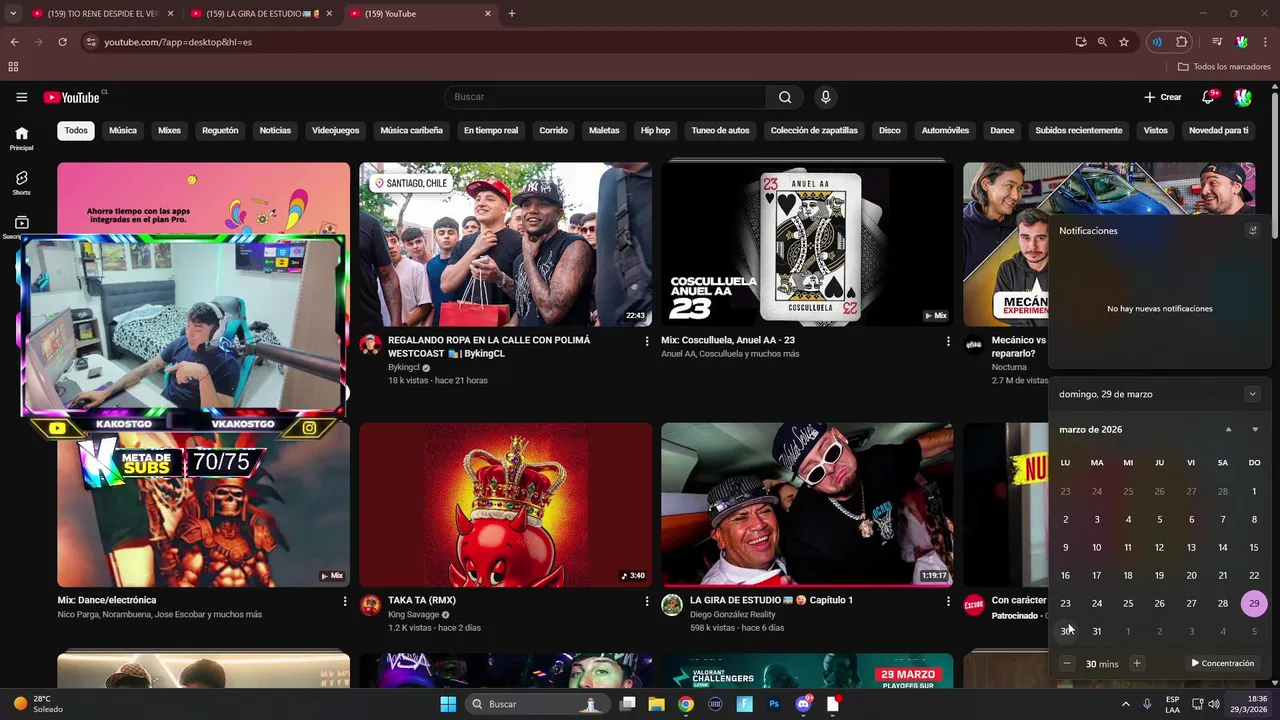Open Shorts in the sidebar

pyautogui.click(x=21, y=183)
